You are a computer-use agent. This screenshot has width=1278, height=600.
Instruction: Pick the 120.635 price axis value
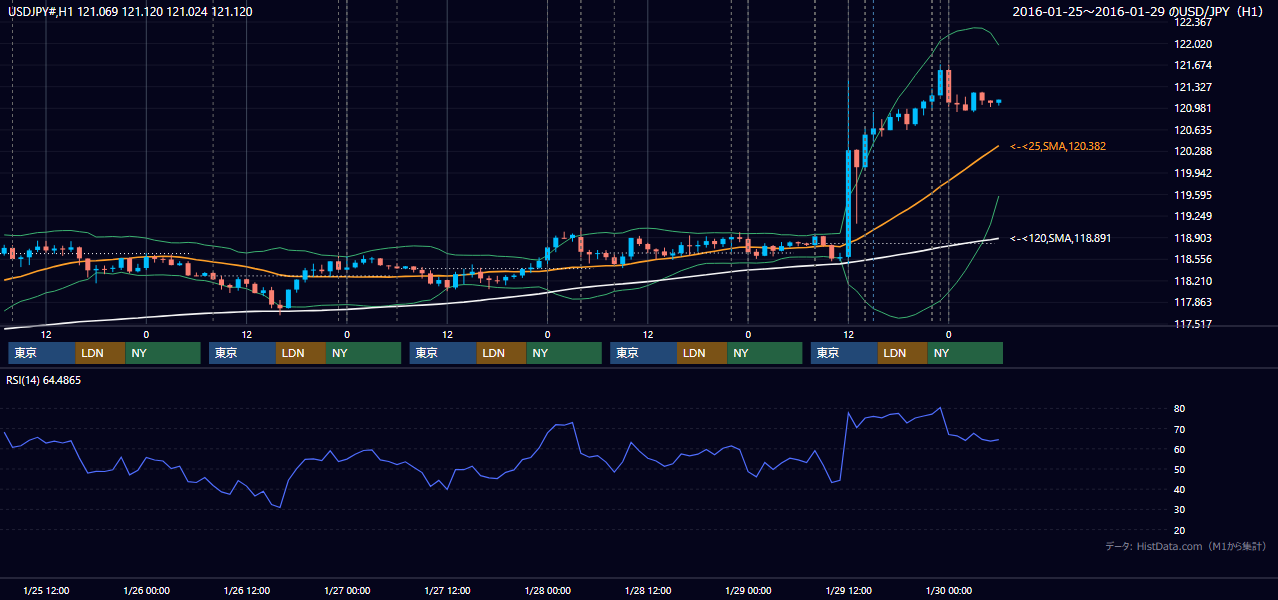coord(1194,130)
